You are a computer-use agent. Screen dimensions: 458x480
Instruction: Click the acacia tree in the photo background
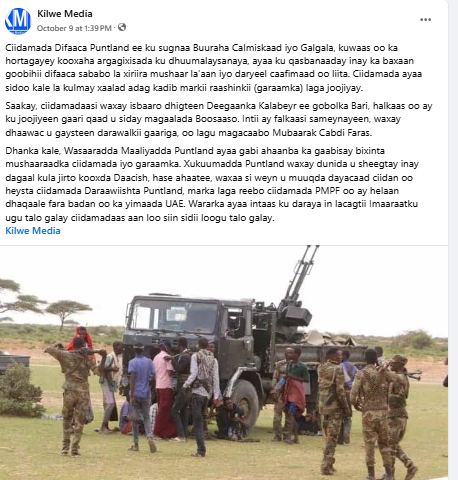click(x=68, y=312)
